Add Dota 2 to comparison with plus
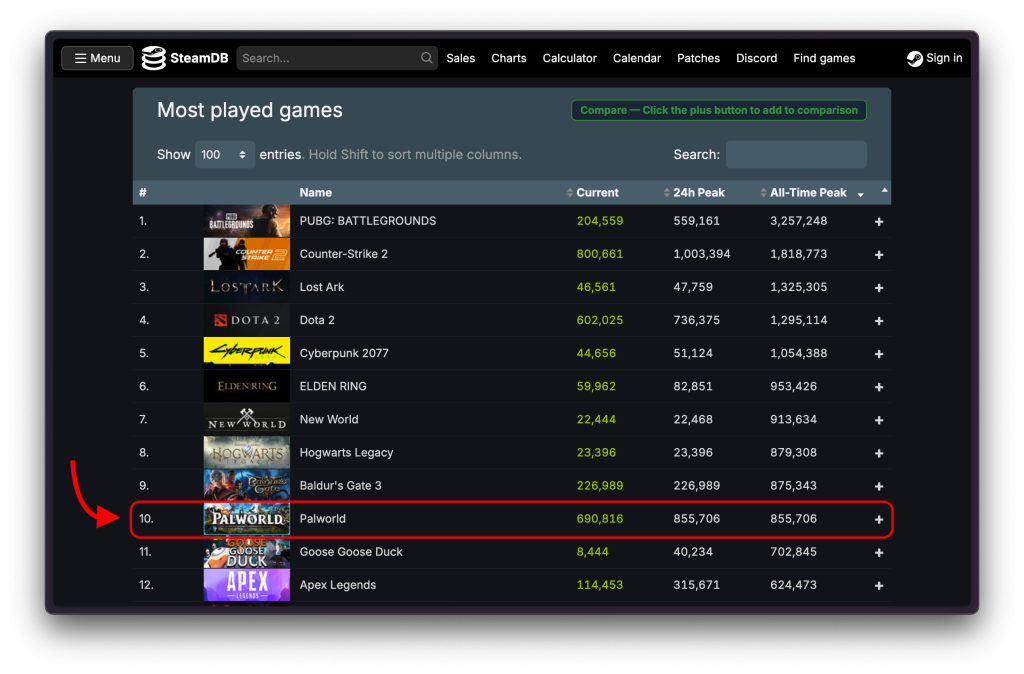1024x674 pixels. click(879, 321)
